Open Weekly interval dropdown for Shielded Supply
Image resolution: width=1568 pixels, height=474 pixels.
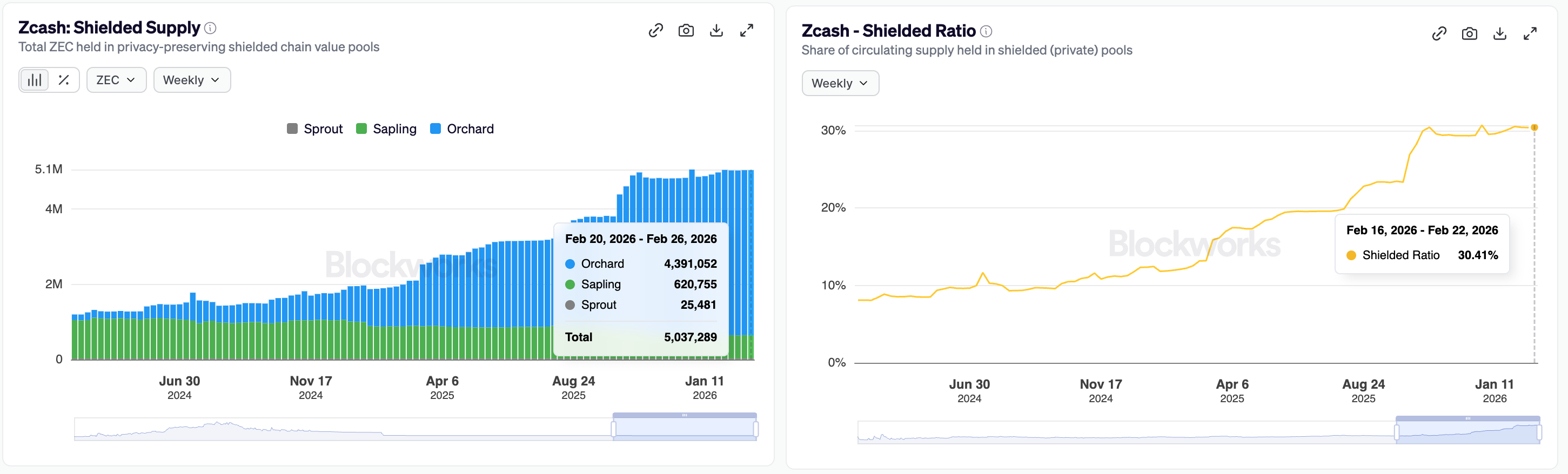click(x=192, y=80)
